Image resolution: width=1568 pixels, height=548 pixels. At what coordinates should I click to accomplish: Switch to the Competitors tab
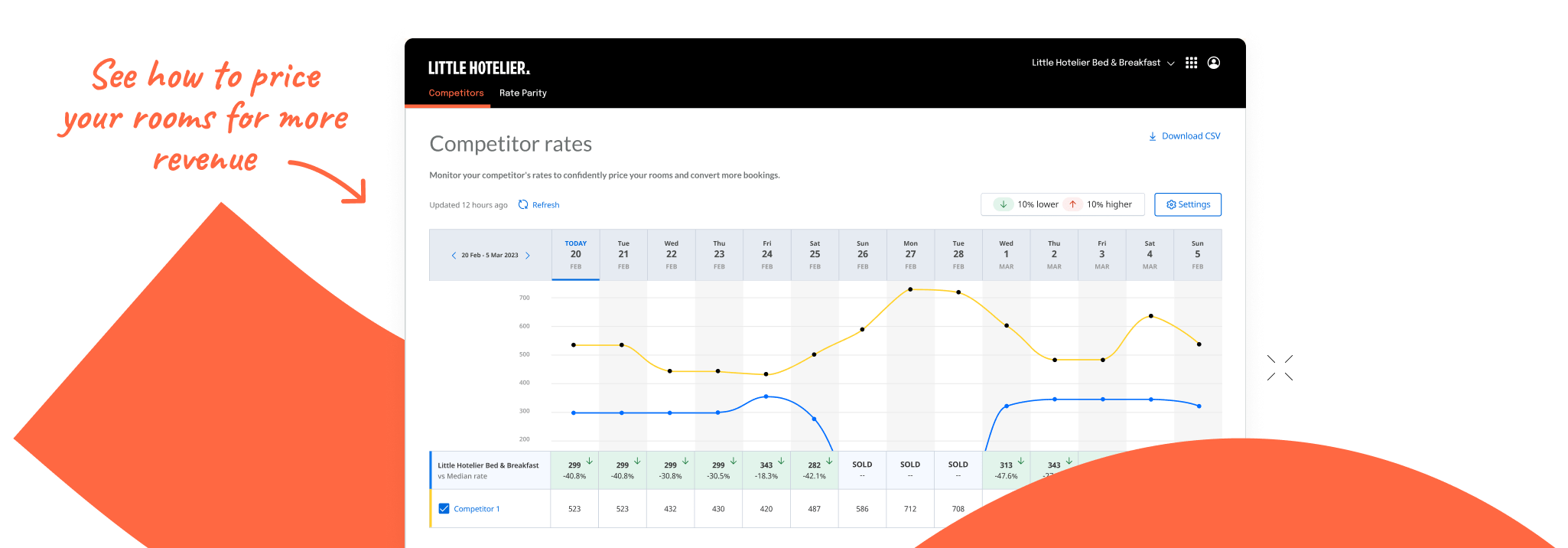point(456,93)
